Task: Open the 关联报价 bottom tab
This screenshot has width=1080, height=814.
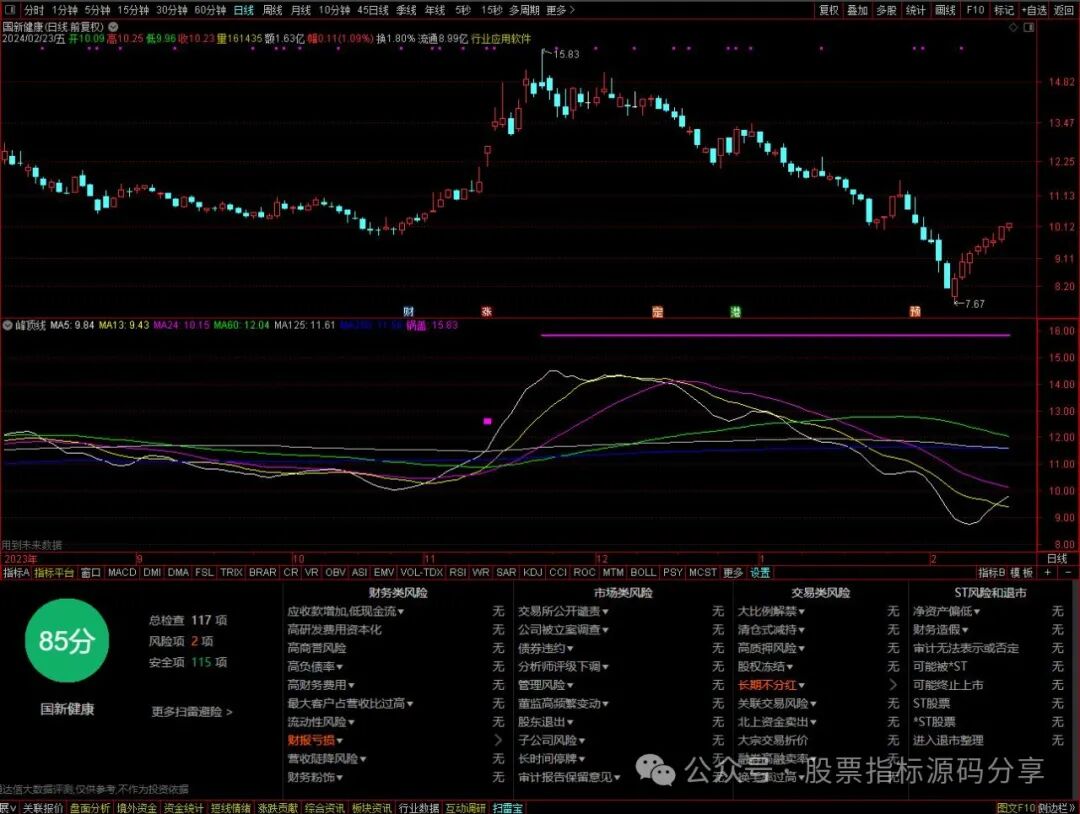Action: click(x=43, y=808)
